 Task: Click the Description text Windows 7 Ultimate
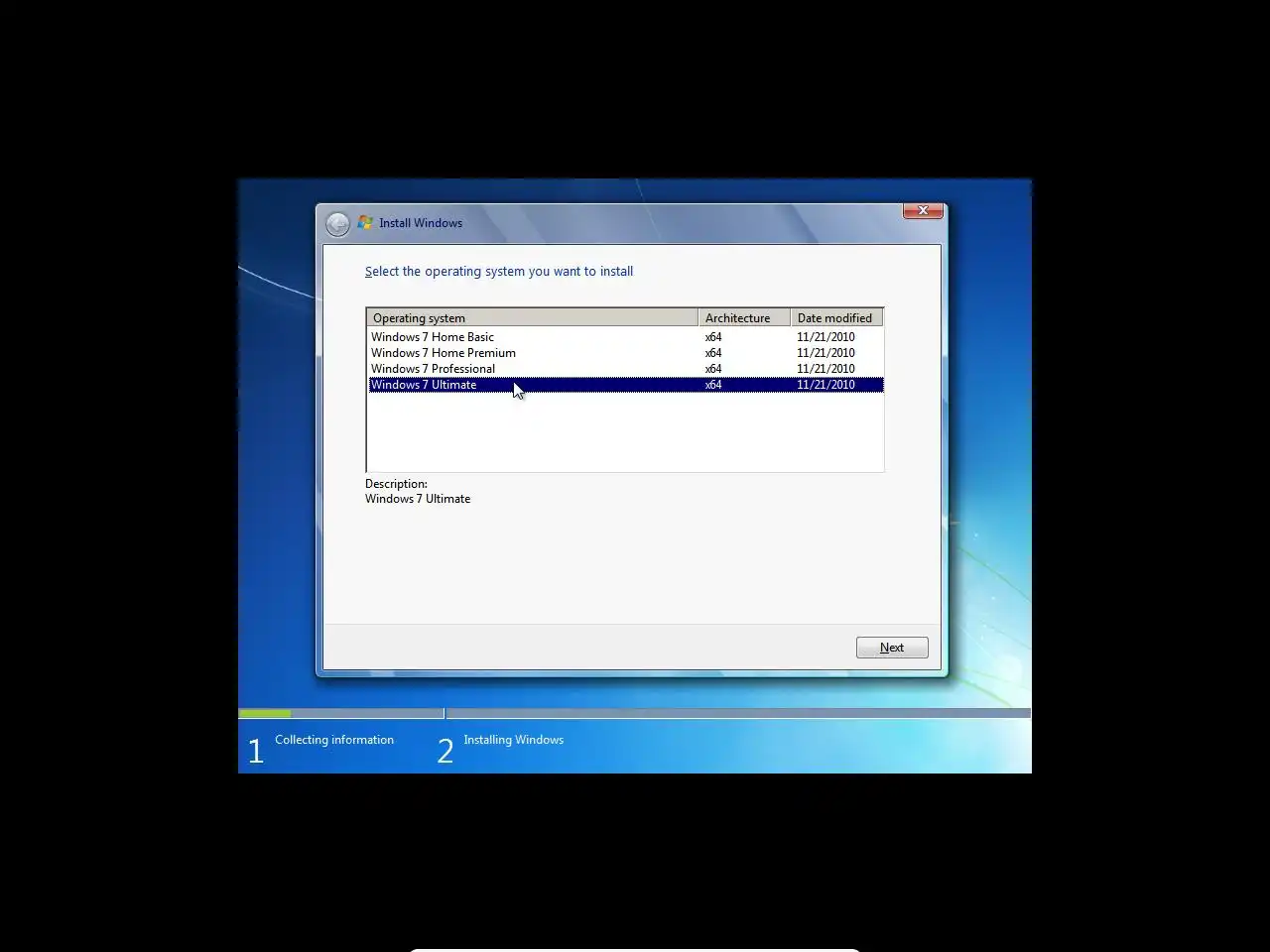pyautogui.click(x=418, y=499)
